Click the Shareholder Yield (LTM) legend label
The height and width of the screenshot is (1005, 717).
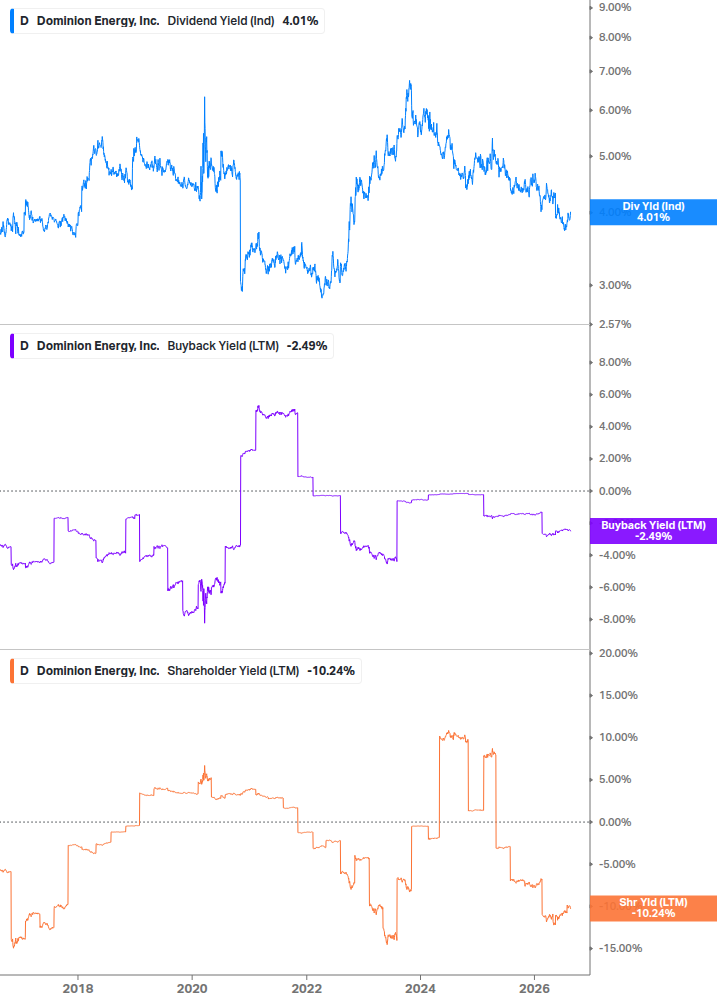pyautogui.click(x=233, y=670)
